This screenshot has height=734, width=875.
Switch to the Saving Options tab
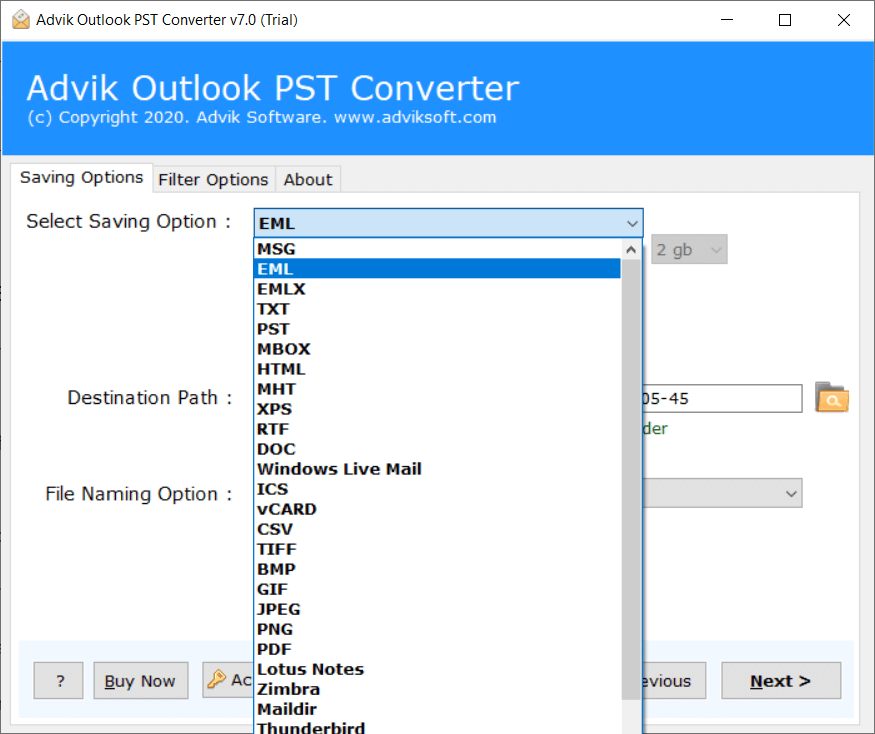(81, 177)
